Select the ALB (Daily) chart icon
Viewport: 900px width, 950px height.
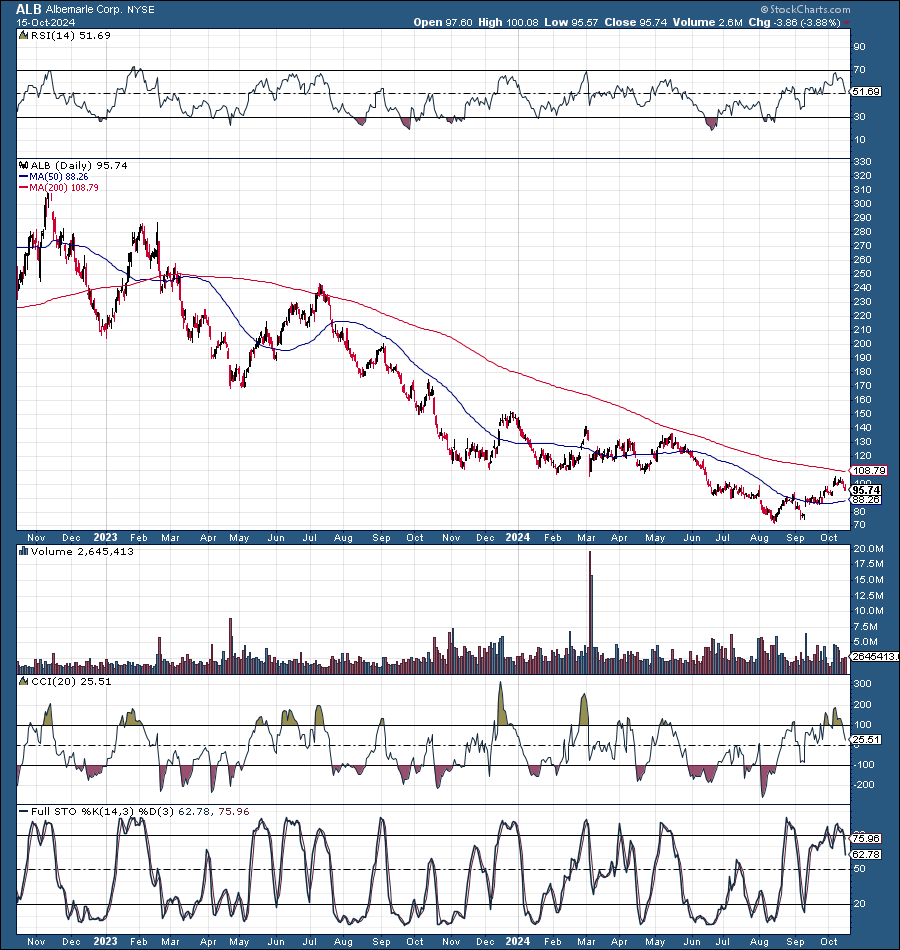22,166
